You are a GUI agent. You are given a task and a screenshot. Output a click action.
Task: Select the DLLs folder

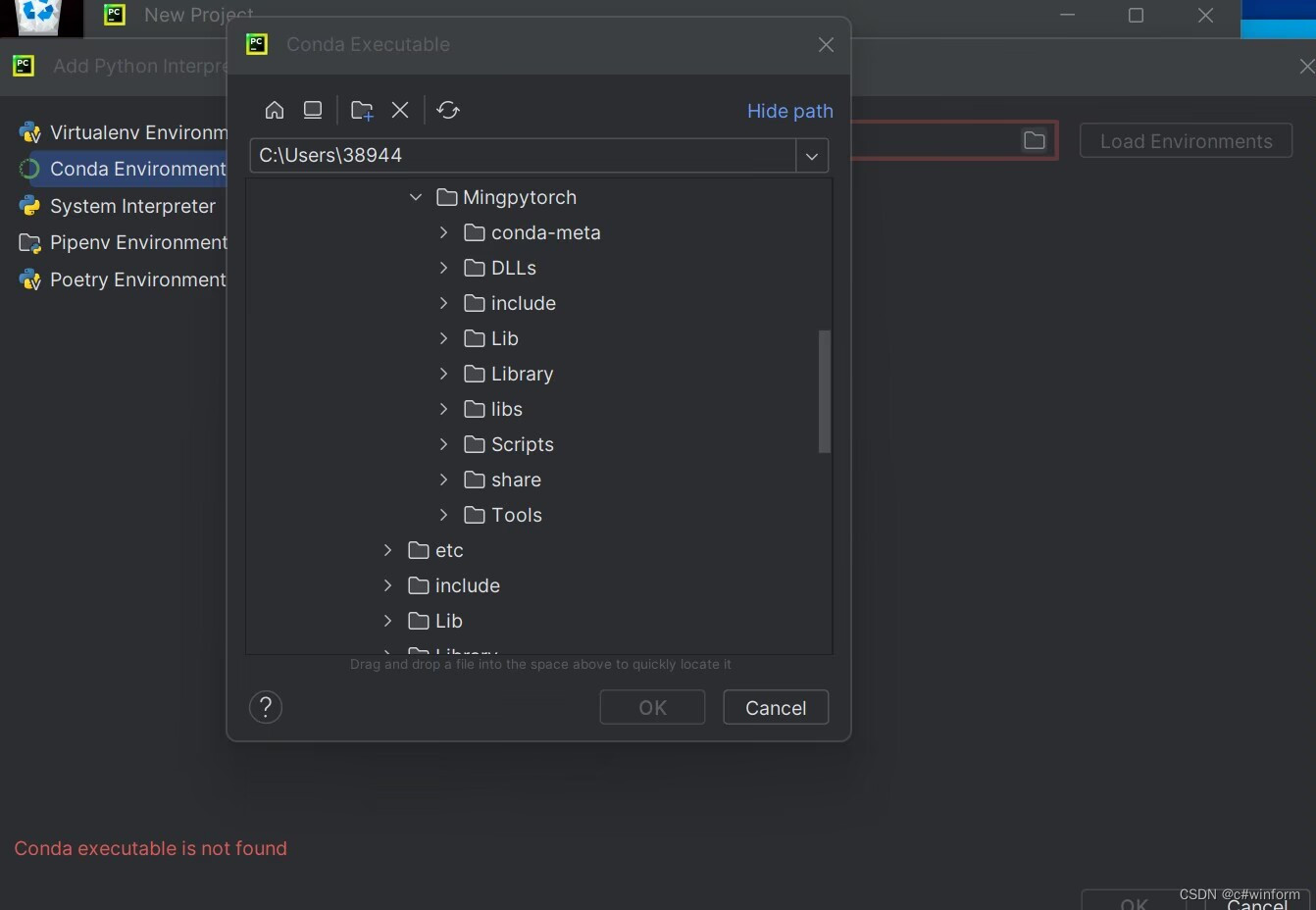(x=500, y=268)
